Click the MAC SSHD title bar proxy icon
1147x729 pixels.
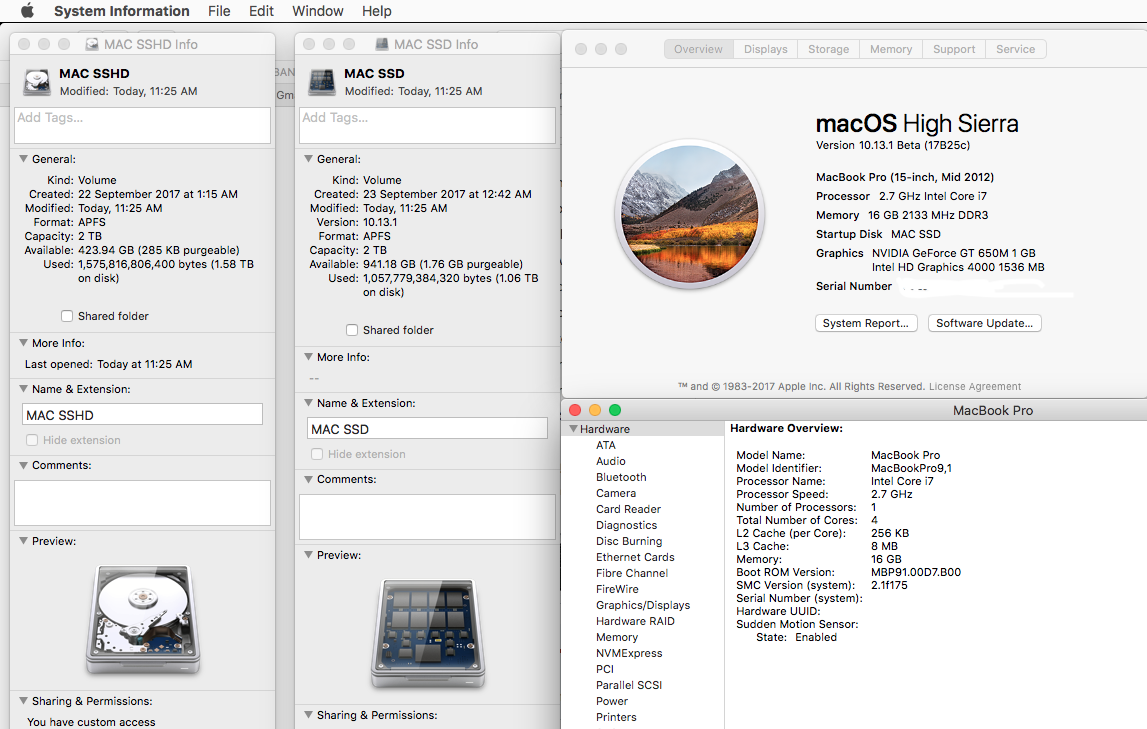point(91,45)
